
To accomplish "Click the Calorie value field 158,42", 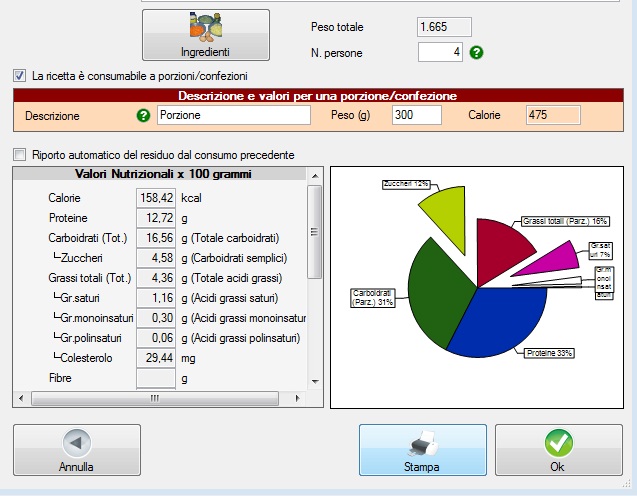I will pos(155,198).
